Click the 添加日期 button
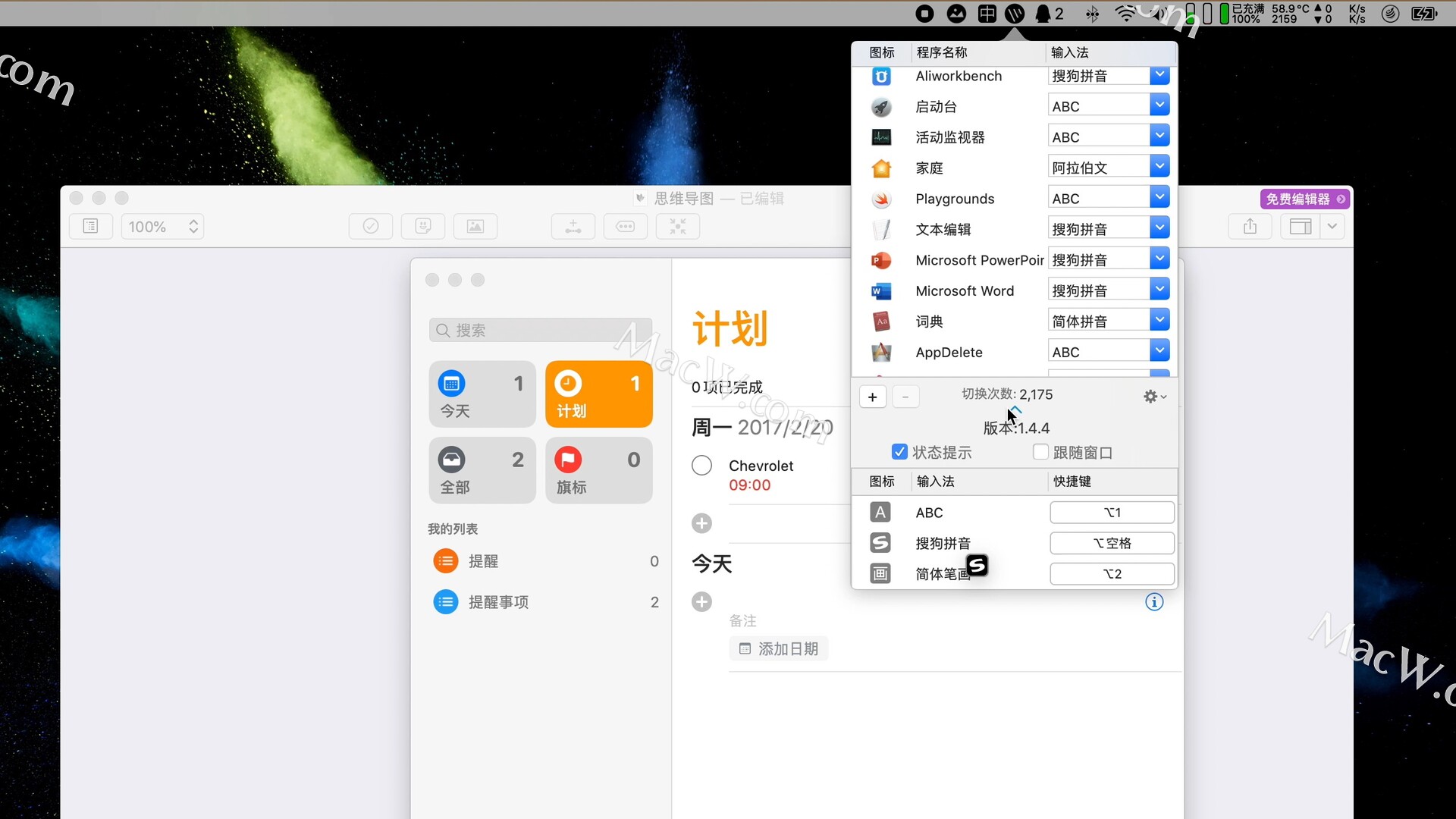 (779, 649)
